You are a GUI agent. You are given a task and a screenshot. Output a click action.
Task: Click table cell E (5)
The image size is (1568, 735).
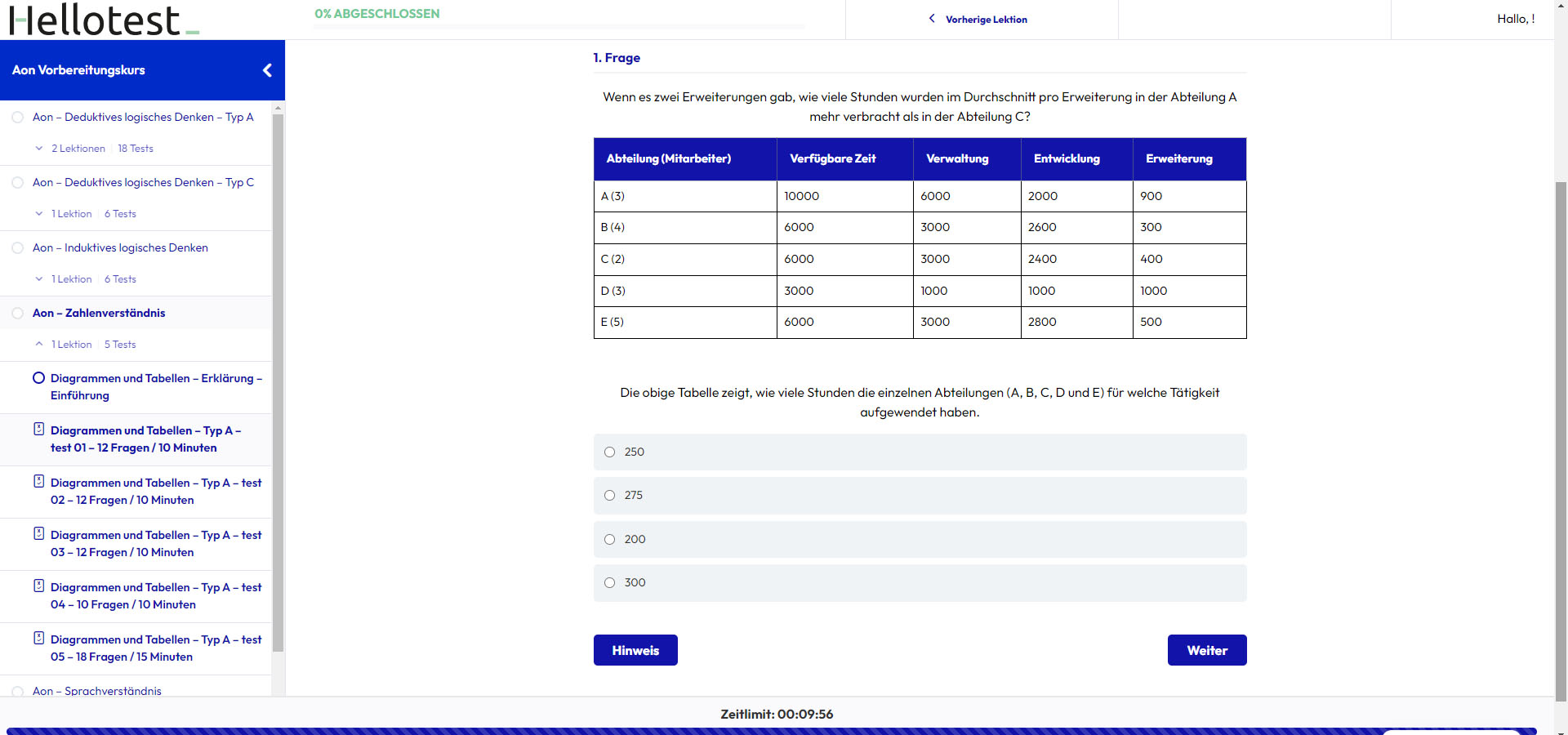click(x=685, y=323)
